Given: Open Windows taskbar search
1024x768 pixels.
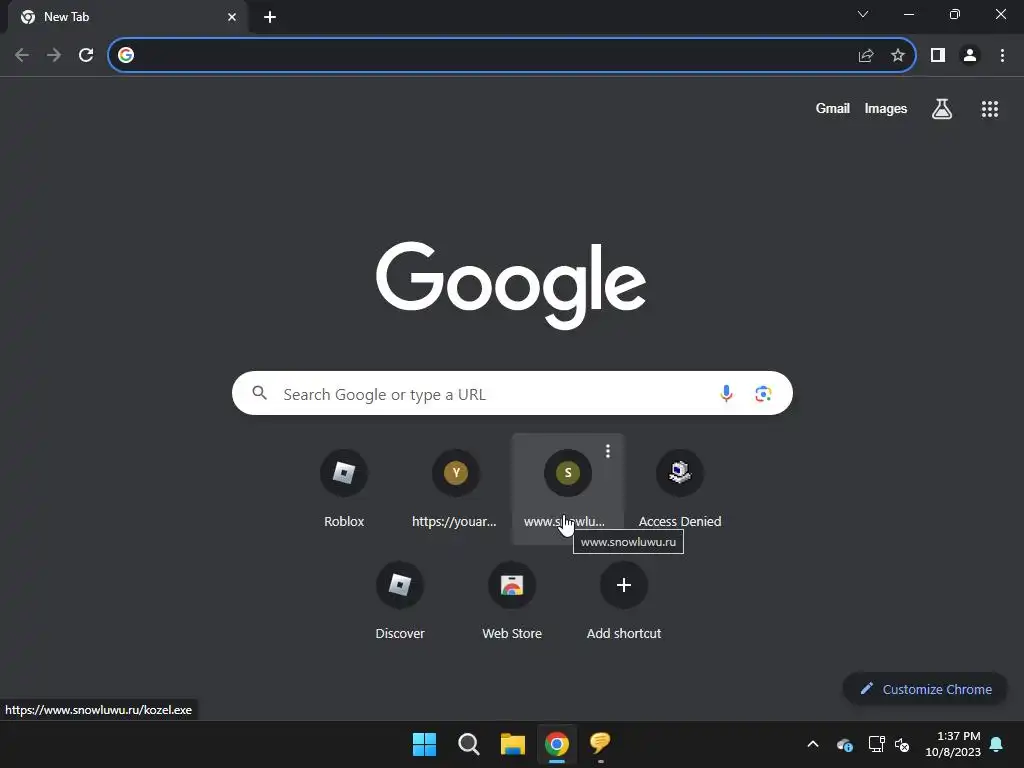Looking at the screenshot, I should (469, 744).
